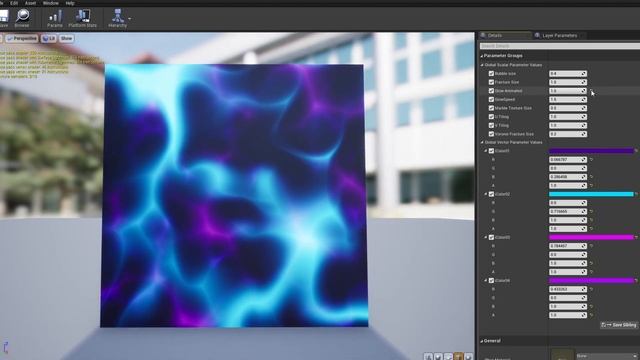This screenshot has width=640, height=360.
Task: Collapse the Color04 channel rows
Action: pyautogui.click(x=486, y=280)
